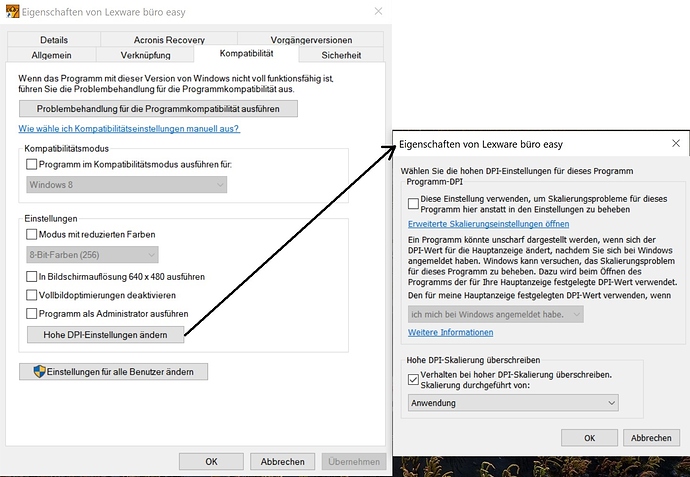Expand the 8-Bit-Farben (256) dropdown

tap(92, 255)
